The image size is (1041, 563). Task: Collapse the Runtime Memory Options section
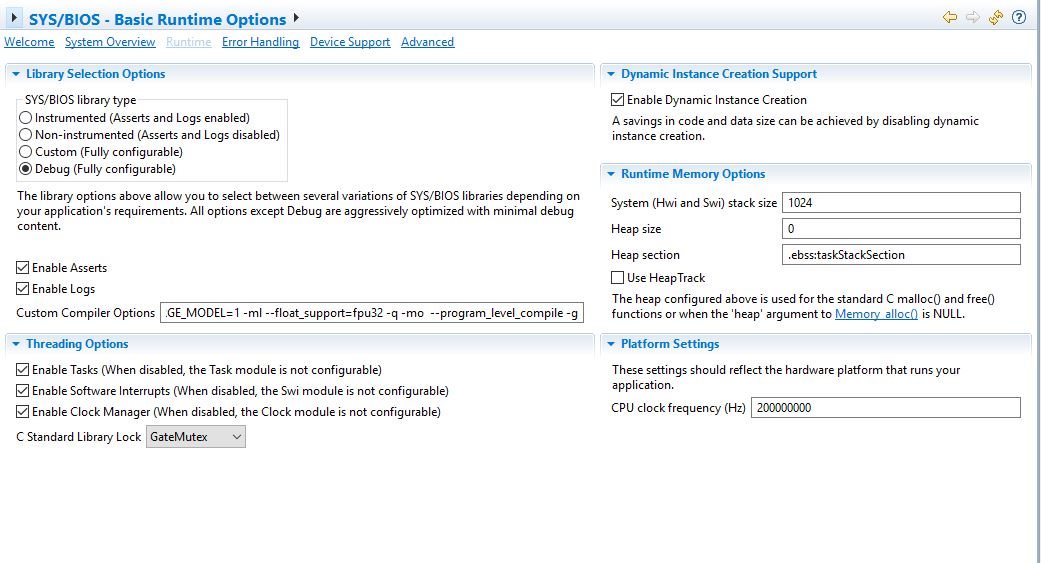(610, 174)
